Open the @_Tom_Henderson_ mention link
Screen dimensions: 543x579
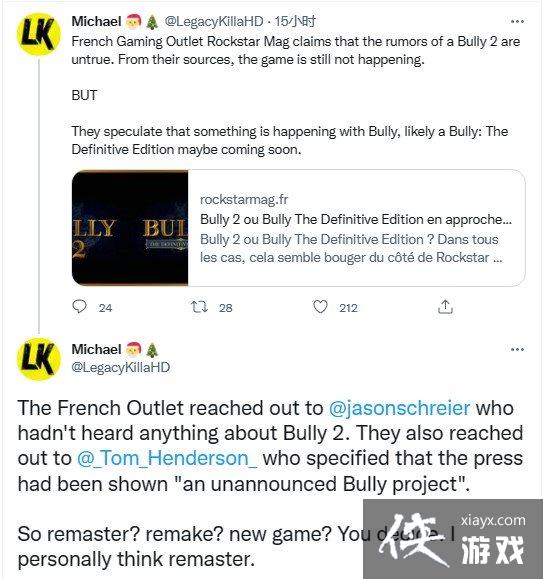[x=167, y=458]
